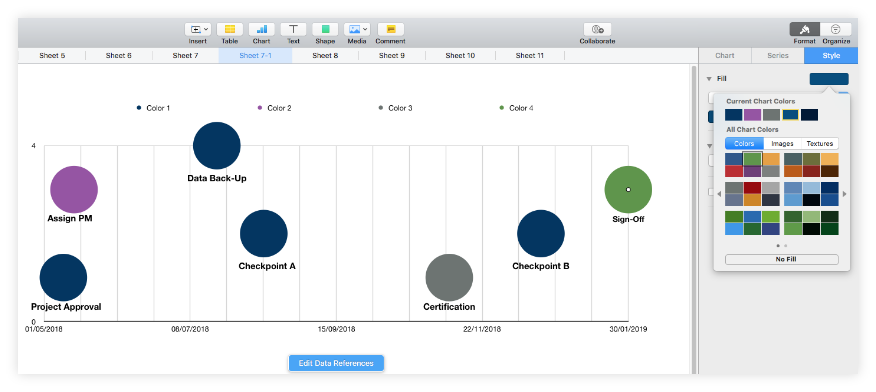Click Edit Data References button
The width and height of the screenshot is (876, 392).
point(336,363)
